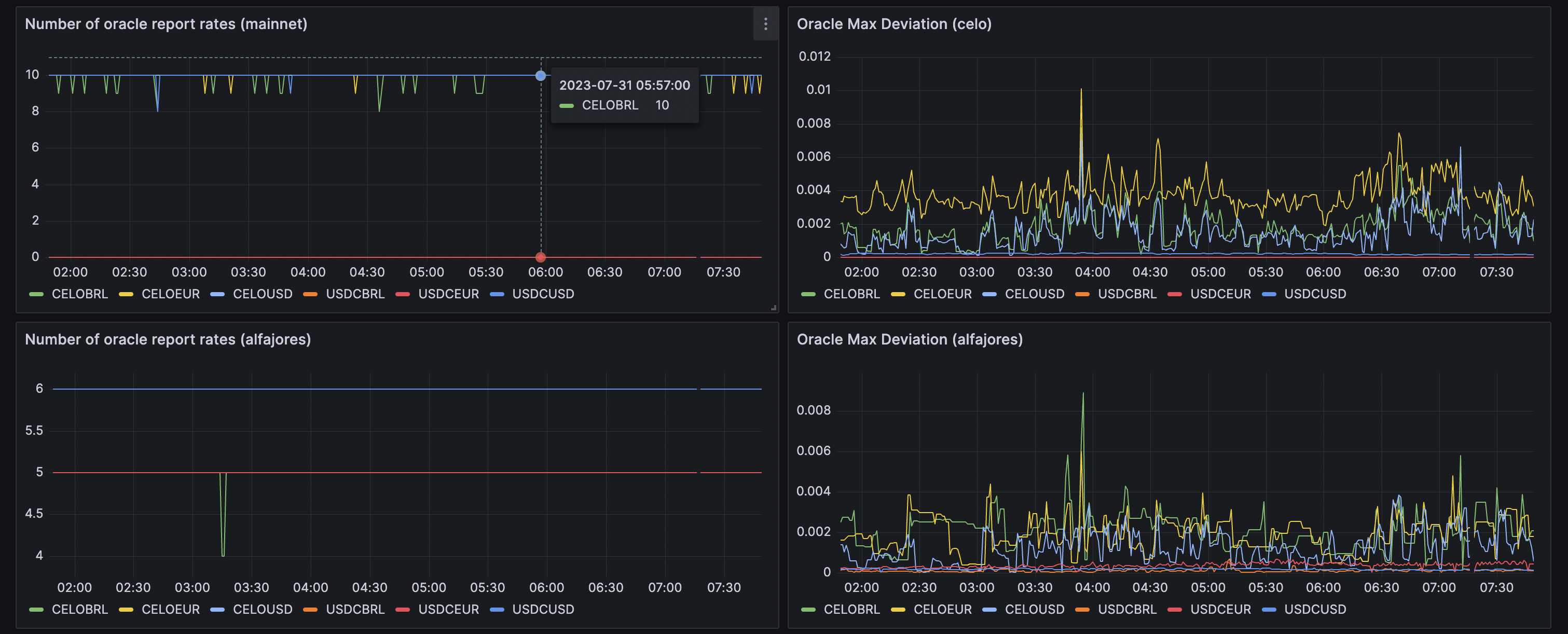This screenshot has width=1568, height=634.
Task: Toggle CELOBRL series in alfajores Max Deviation legend
Action: click(x=851, y=609)
